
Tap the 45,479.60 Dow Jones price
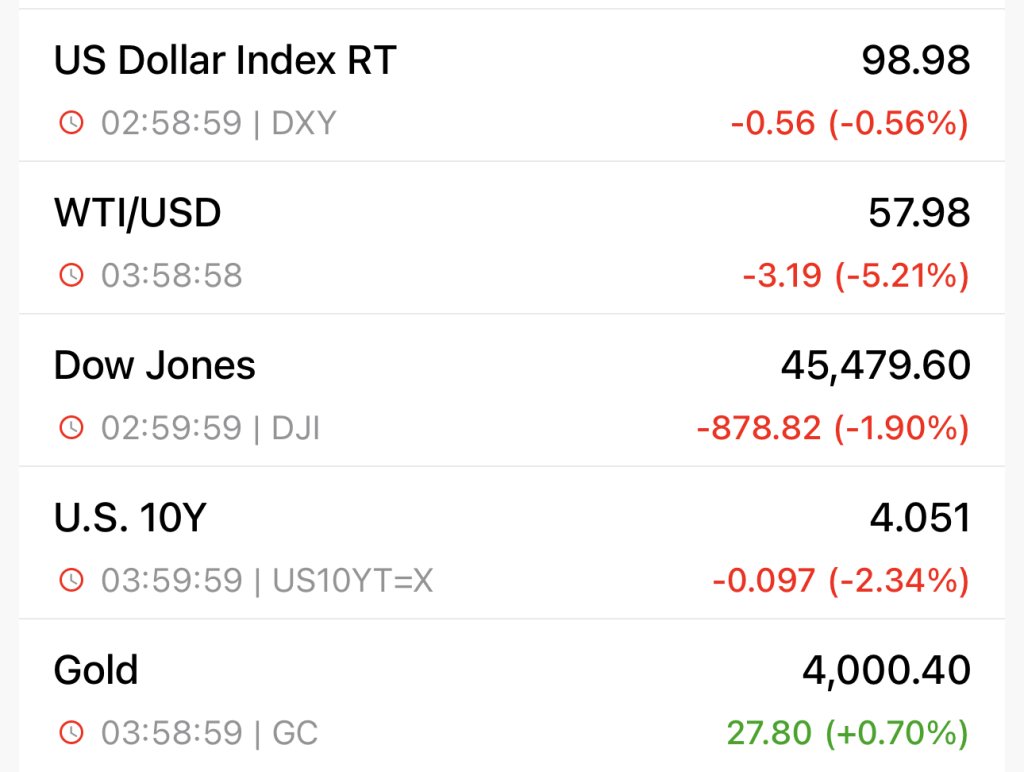(x=875, y=366)
